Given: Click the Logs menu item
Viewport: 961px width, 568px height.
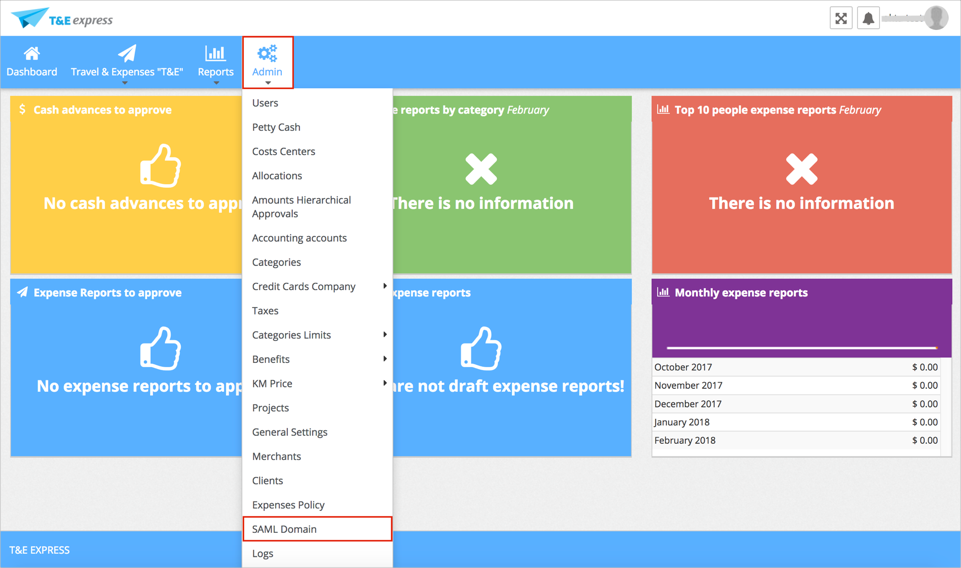Looking at the screenshot, I should click(263, 553).
